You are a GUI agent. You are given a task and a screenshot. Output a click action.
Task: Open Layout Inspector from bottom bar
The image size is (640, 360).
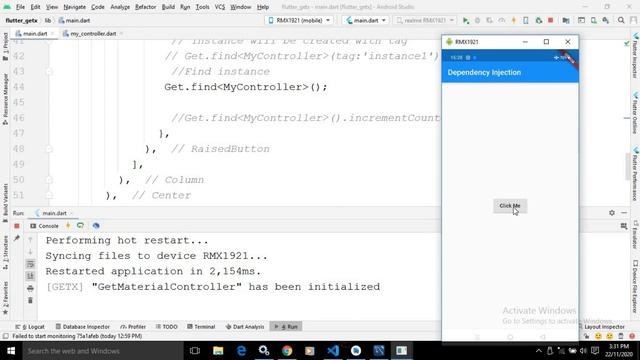coord(602,327)
